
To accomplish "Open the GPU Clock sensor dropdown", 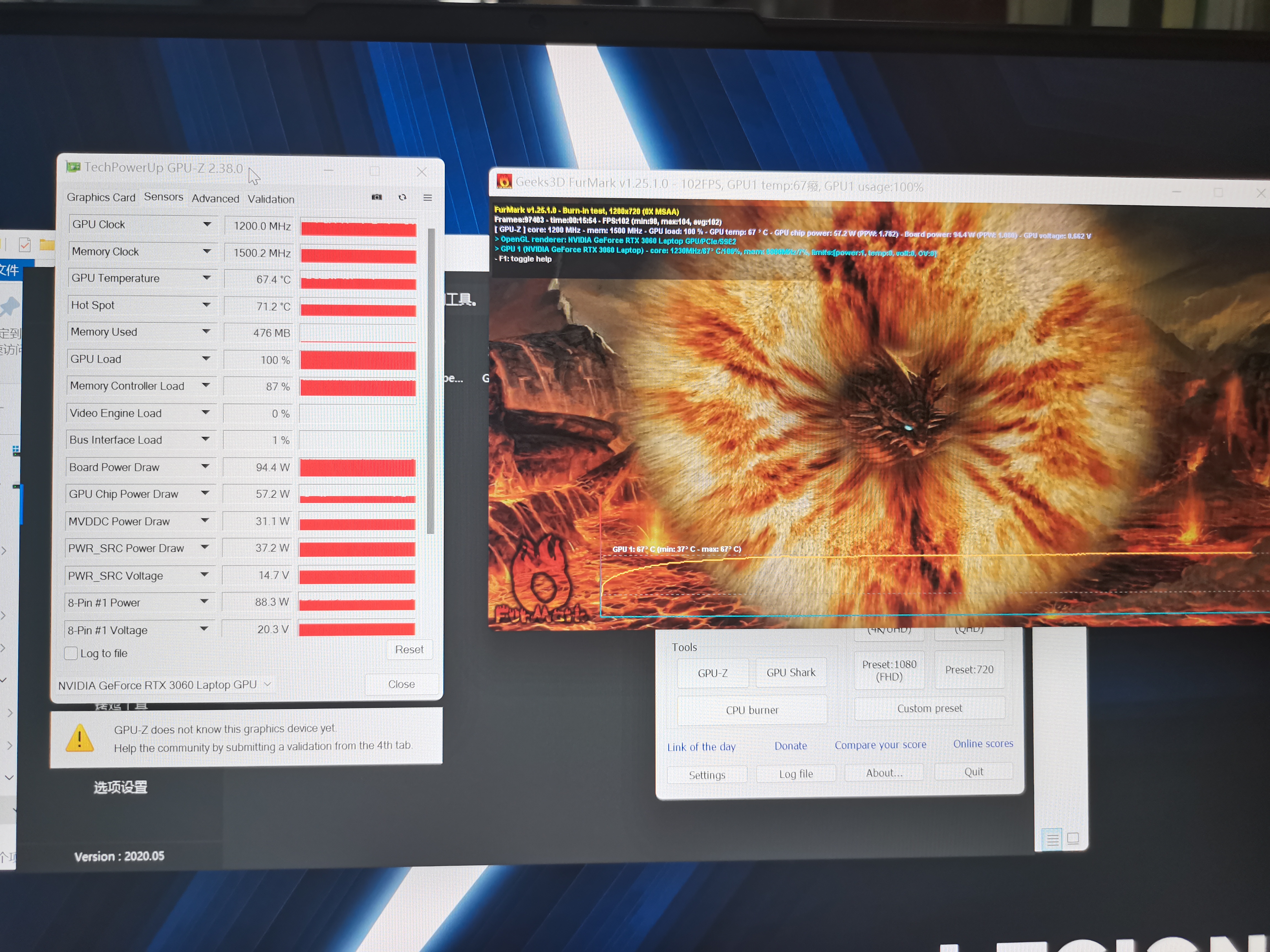I will tap(207, 225).
